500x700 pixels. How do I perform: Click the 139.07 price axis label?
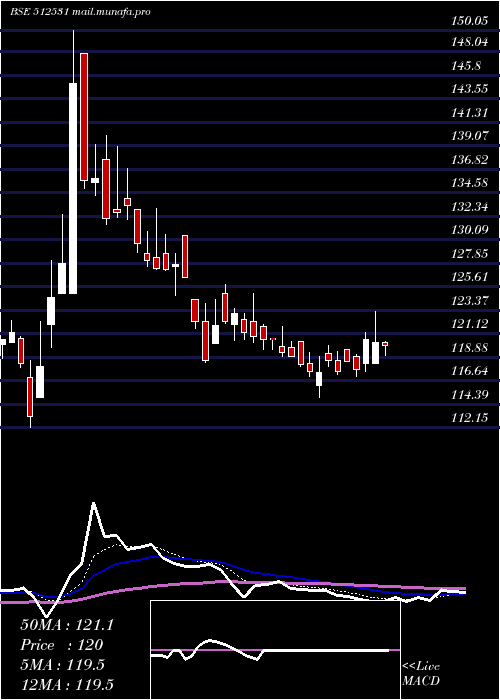pos(469,136)
